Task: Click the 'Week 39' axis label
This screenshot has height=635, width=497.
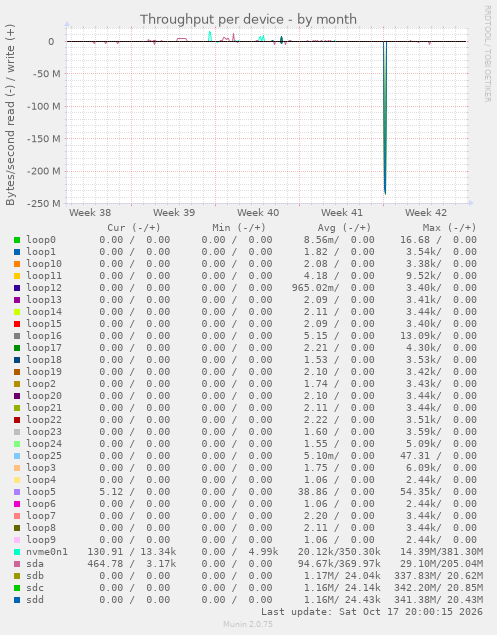Action: click(x=174, y=213)
